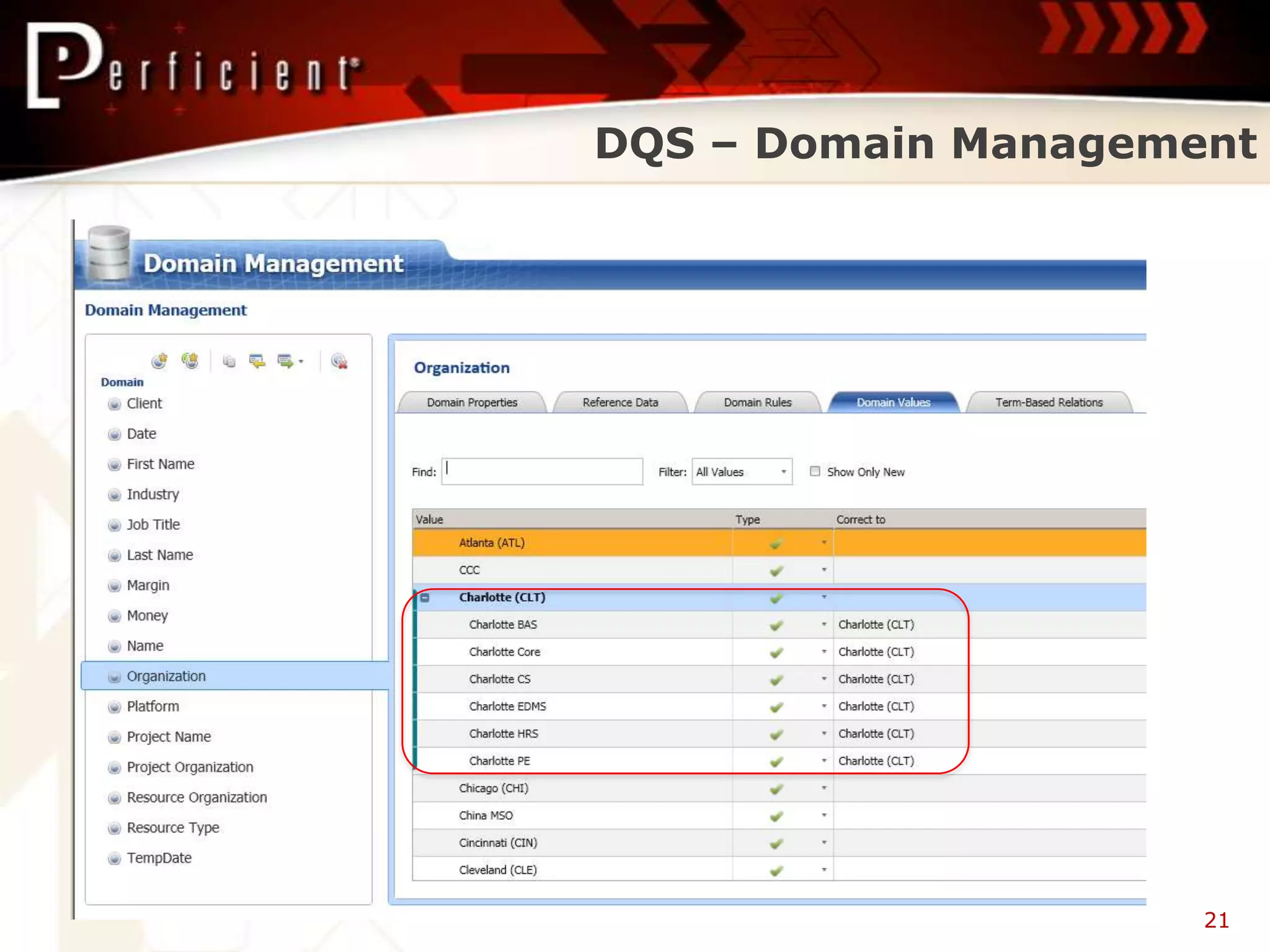The width and height of the screenshot is (1270, 952).
Task: Select the Platform domain
Action: 153,707
